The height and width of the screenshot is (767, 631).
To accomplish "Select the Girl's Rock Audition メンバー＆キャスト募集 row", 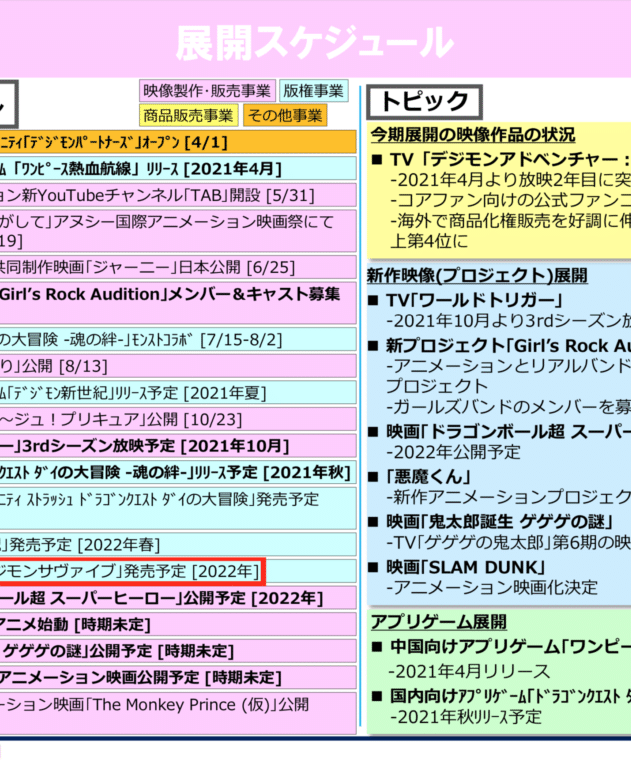I will [x=178, y=303].
